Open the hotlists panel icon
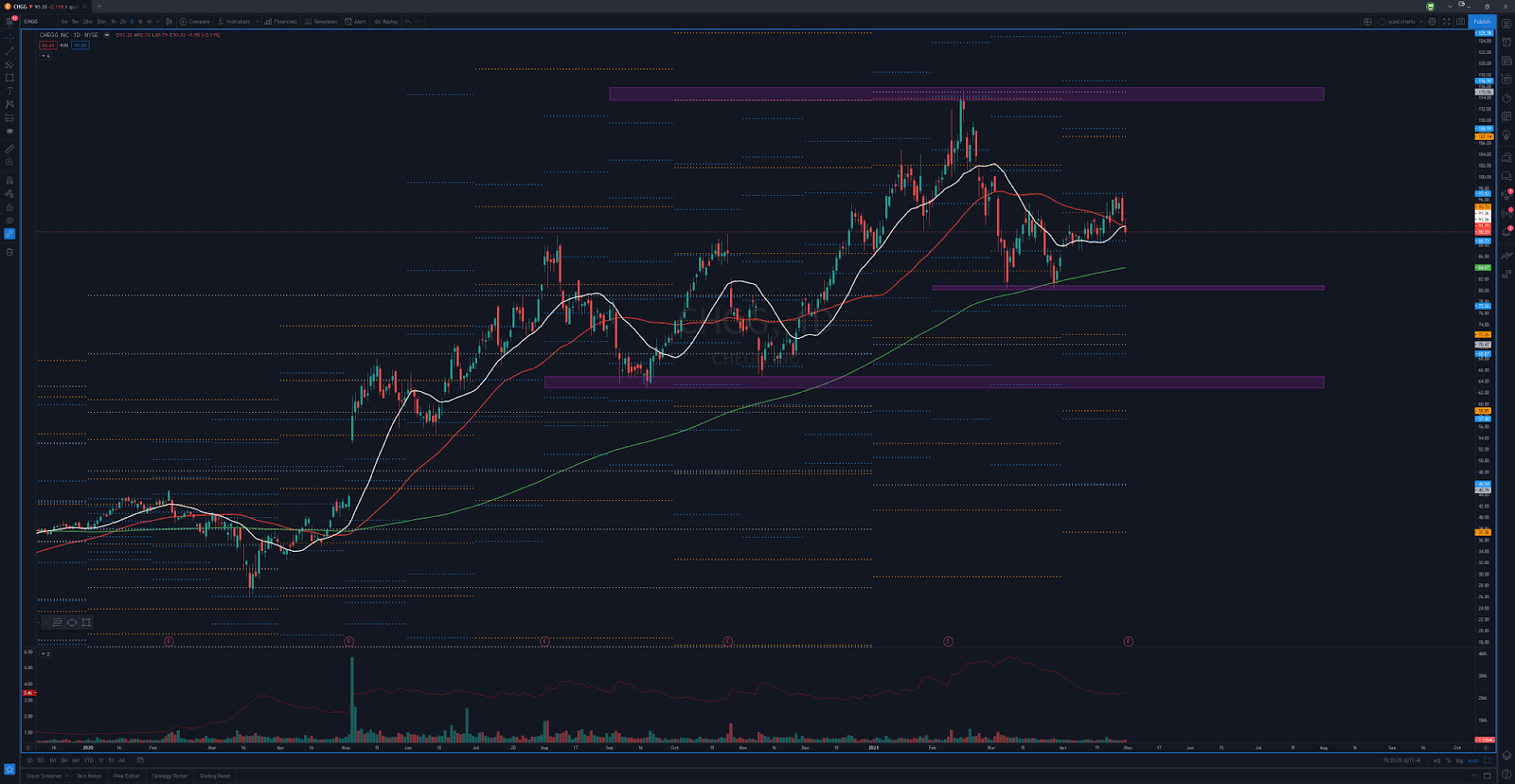The height and width of the screenshot is (784, 1515). [x=1506, y=98]
